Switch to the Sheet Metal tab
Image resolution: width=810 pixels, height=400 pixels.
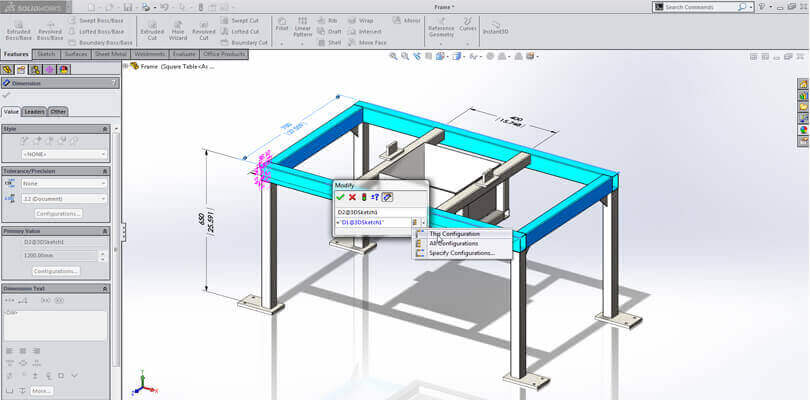tap(111, 54)
